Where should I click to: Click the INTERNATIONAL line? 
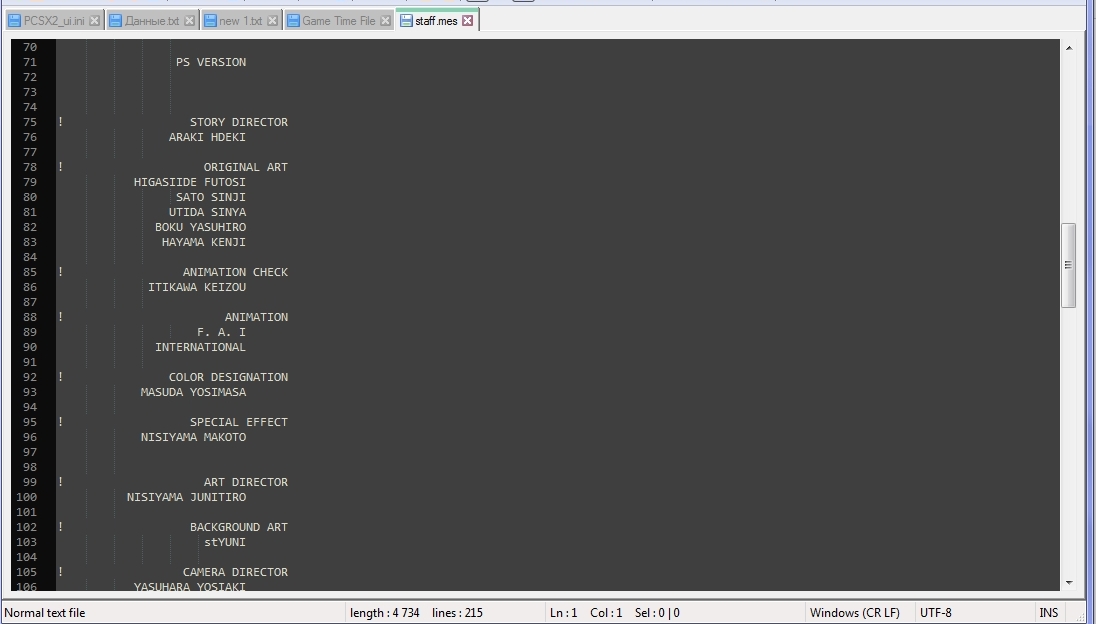201,347
